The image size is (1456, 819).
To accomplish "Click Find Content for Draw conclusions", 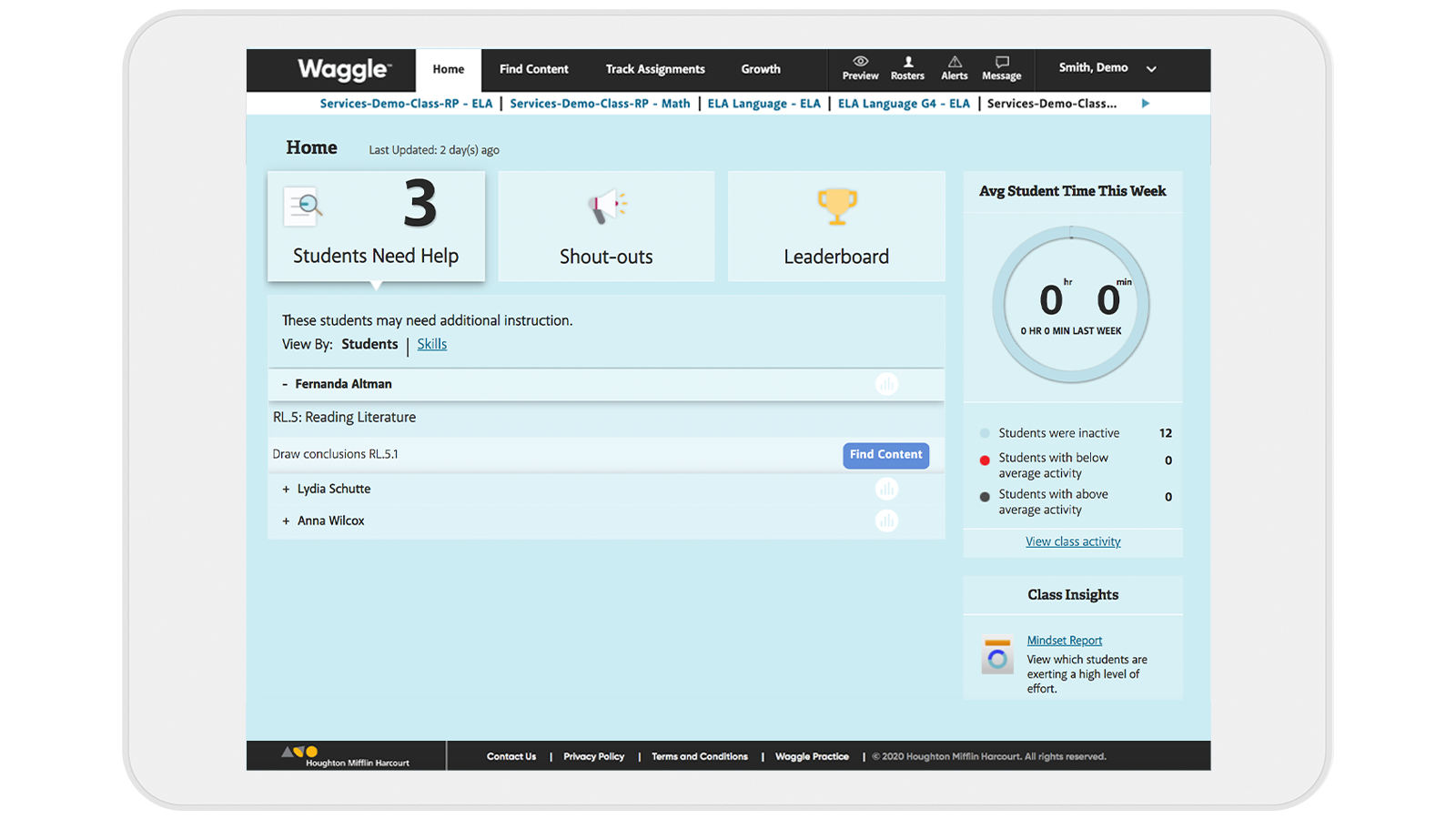I will tap(886, 455).
